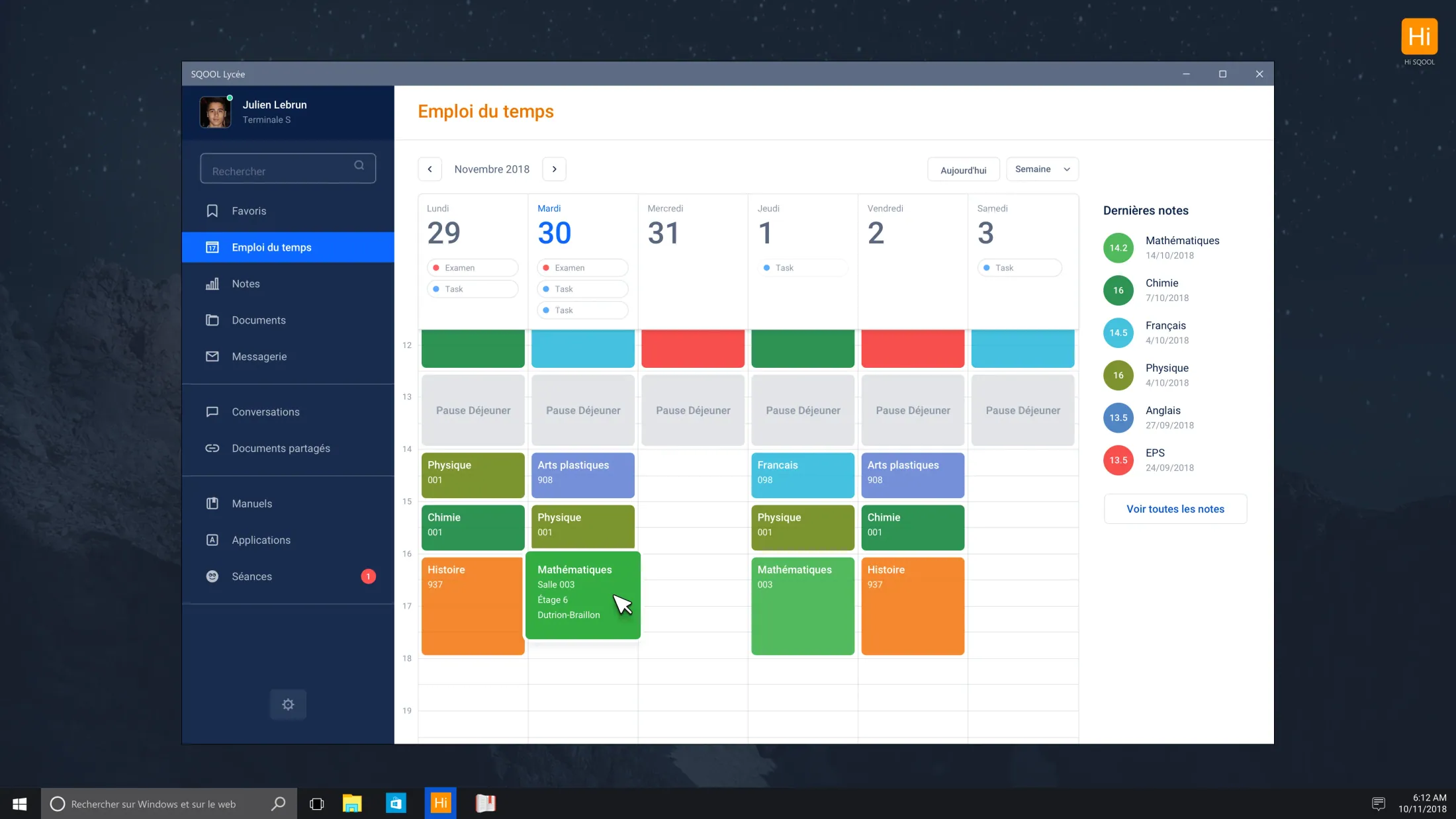Click Julien Lebrun profile avatar
The image size is (1456, 819).
click(x=215, y=112)
